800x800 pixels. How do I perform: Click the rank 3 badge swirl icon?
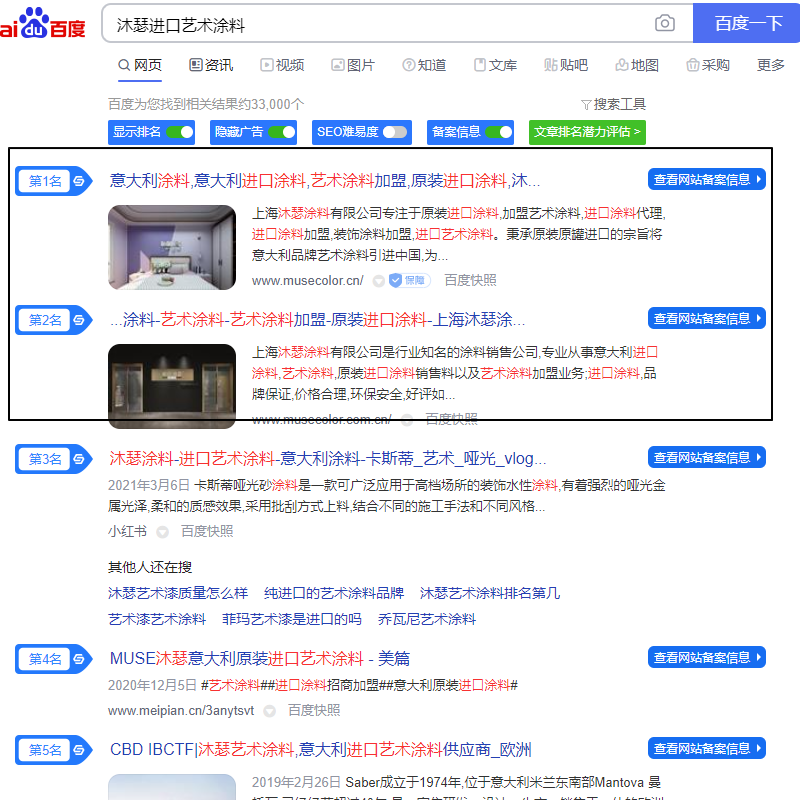[x=79, y=459]
